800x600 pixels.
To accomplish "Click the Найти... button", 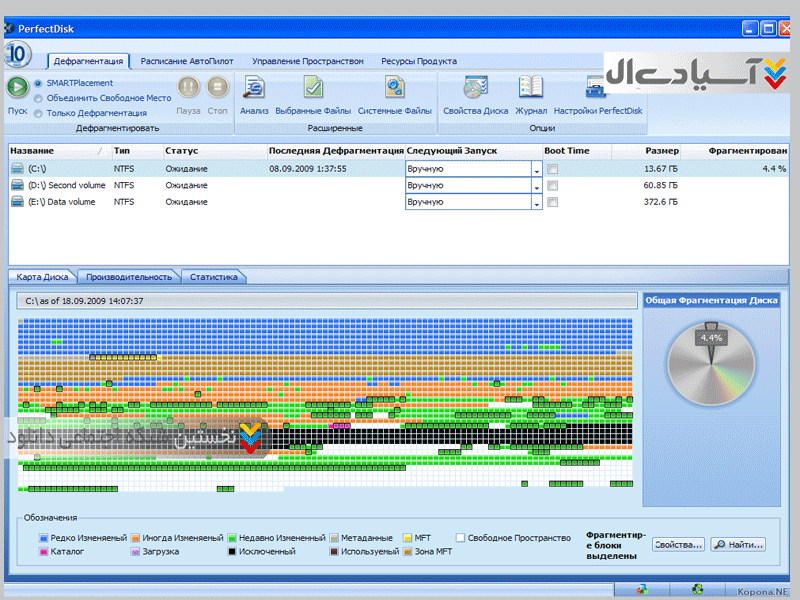I will click(739, 545).
